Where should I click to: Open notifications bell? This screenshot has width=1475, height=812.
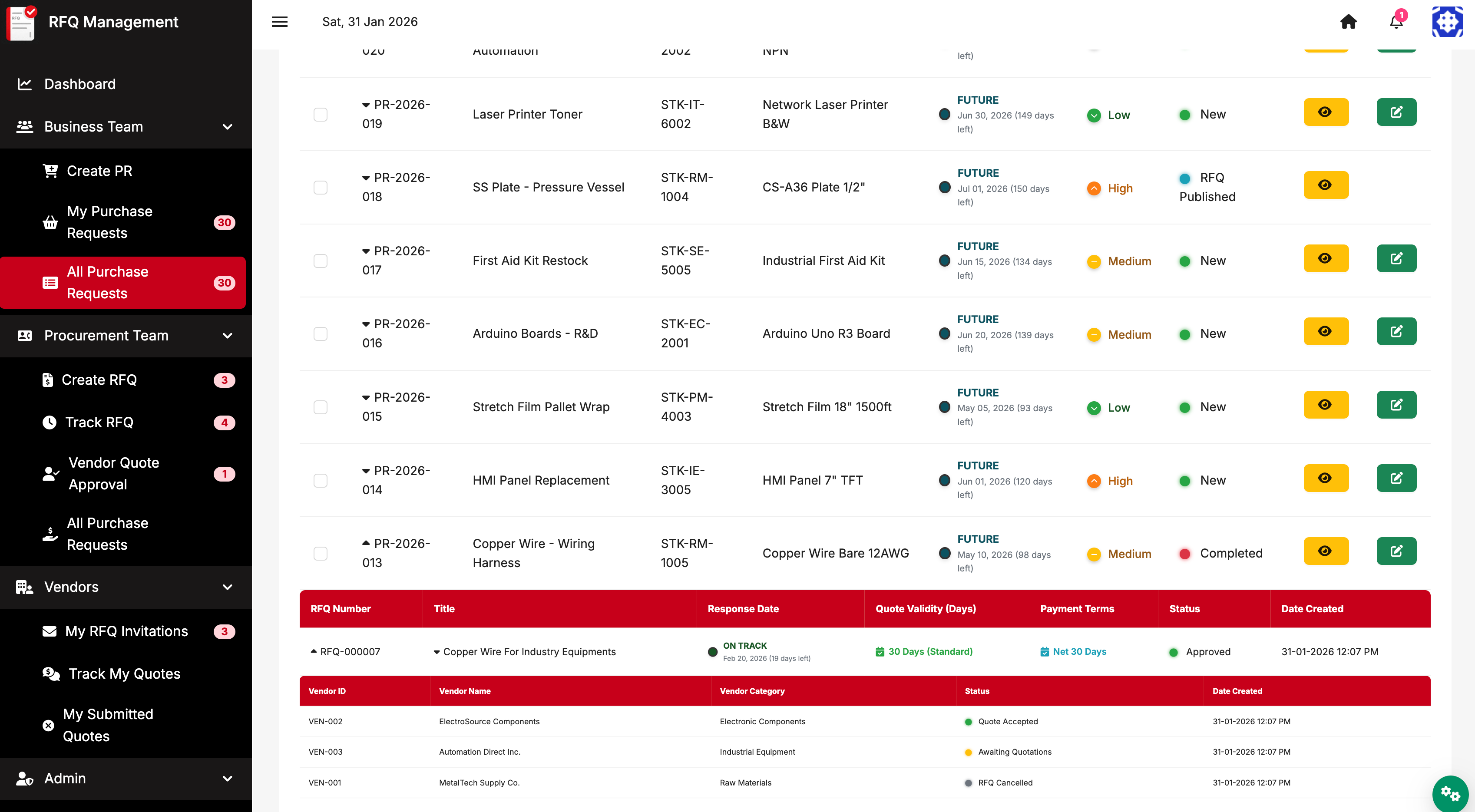point(1396,22)
